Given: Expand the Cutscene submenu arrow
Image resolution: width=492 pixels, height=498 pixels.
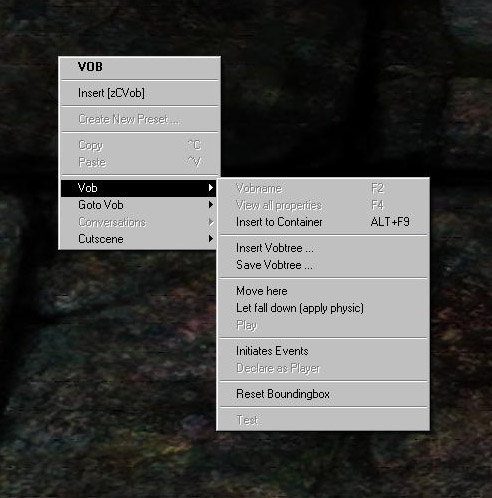Looking at the screenshot, I should click(x=211, y=239).
